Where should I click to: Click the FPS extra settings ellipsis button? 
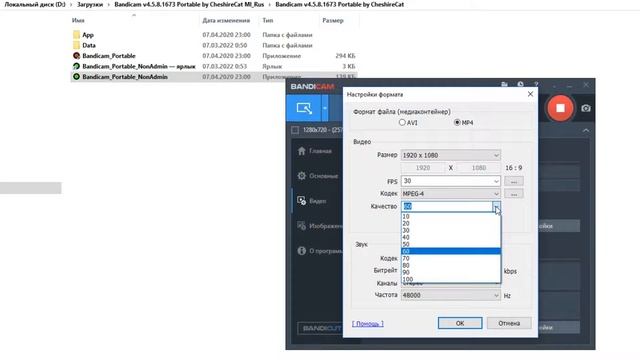tap(513, 181)
